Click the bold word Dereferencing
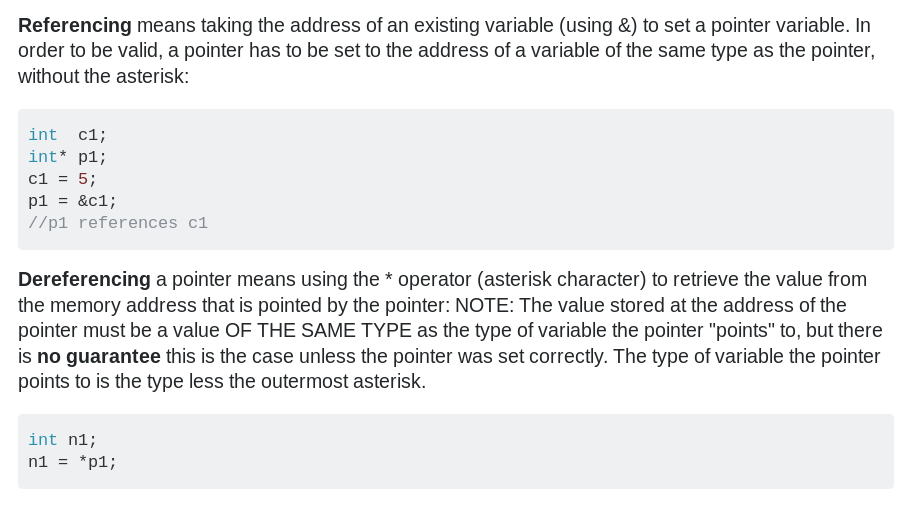The height and width of the screenshot is (507, 914). (x=84, y=280)
